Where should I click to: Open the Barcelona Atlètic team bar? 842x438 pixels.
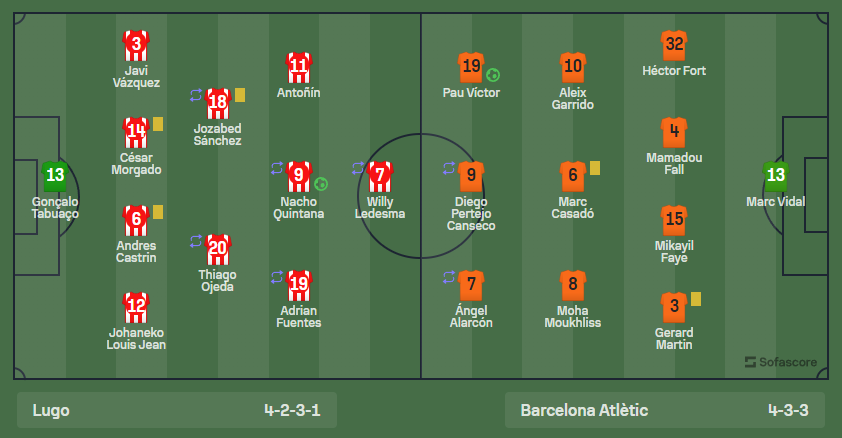click(665, 410)
